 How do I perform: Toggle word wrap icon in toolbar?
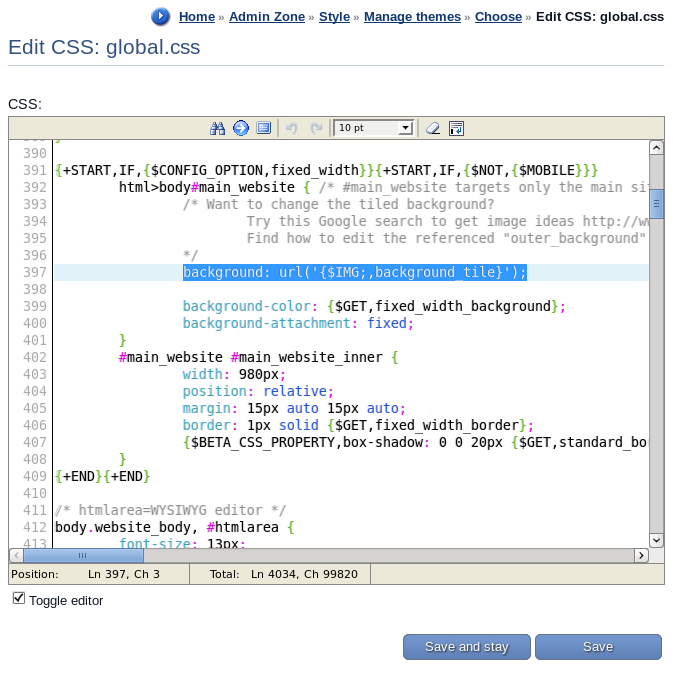click(456, 128)
